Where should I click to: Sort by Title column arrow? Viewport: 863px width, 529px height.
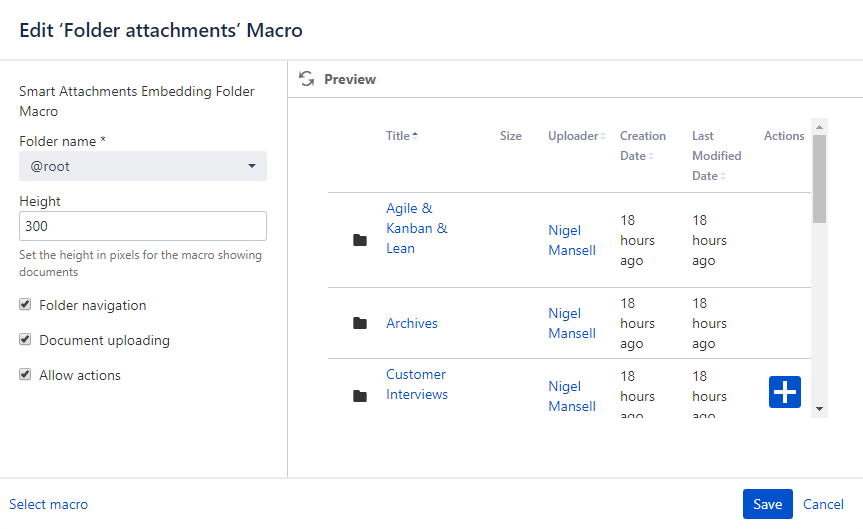coord(415,136)
